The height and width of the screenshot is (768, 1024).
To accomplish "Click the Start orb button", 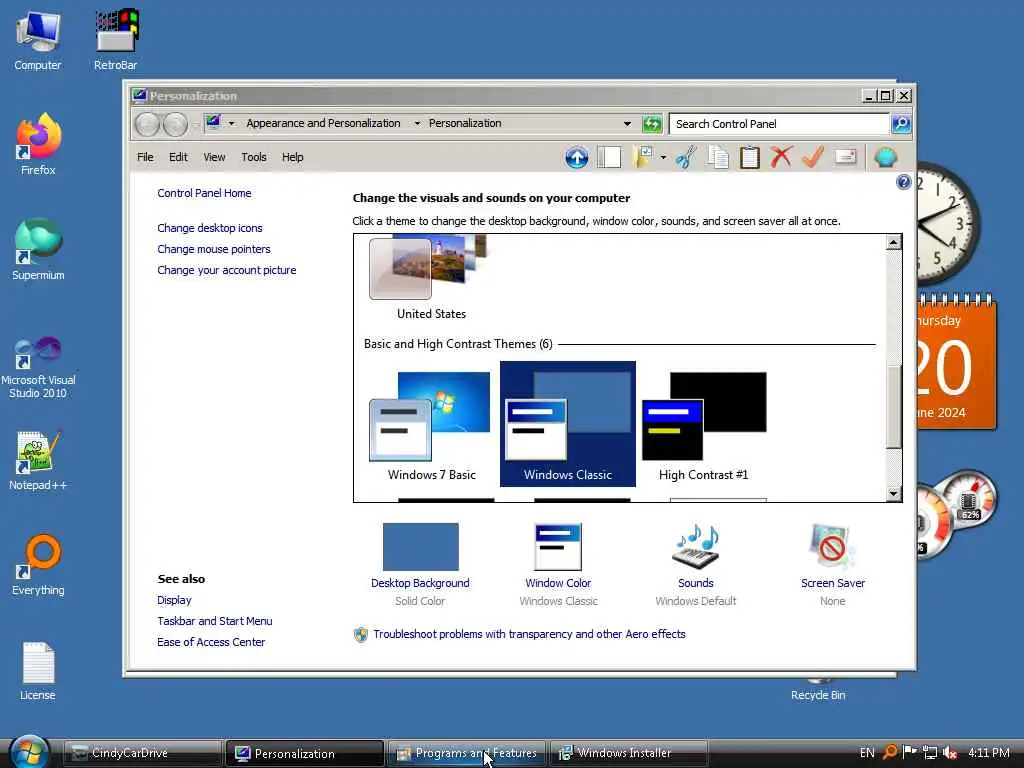I will click(x=29, y=752).
